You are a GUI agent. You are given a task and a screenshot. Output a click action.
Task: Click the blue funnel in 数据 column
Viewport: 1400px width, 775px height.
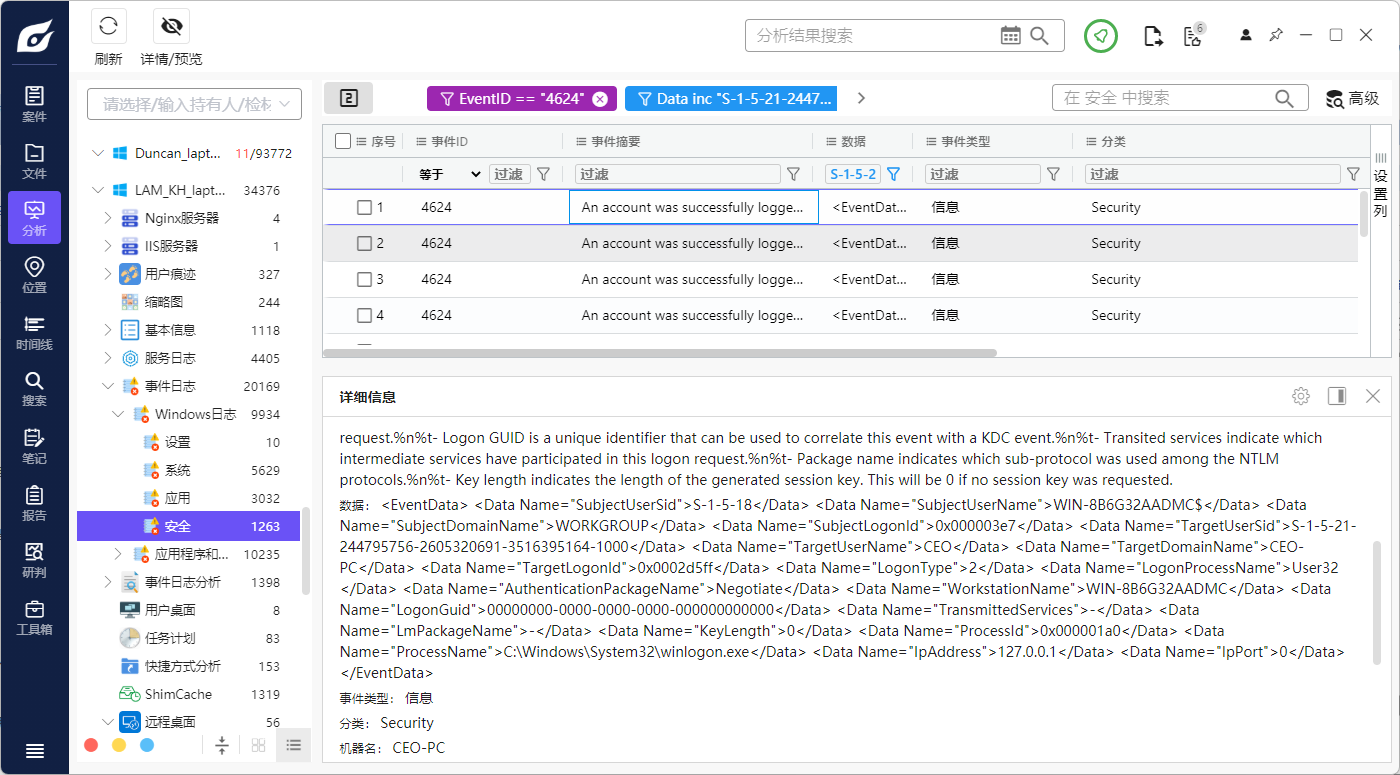(x=893, y=174)
